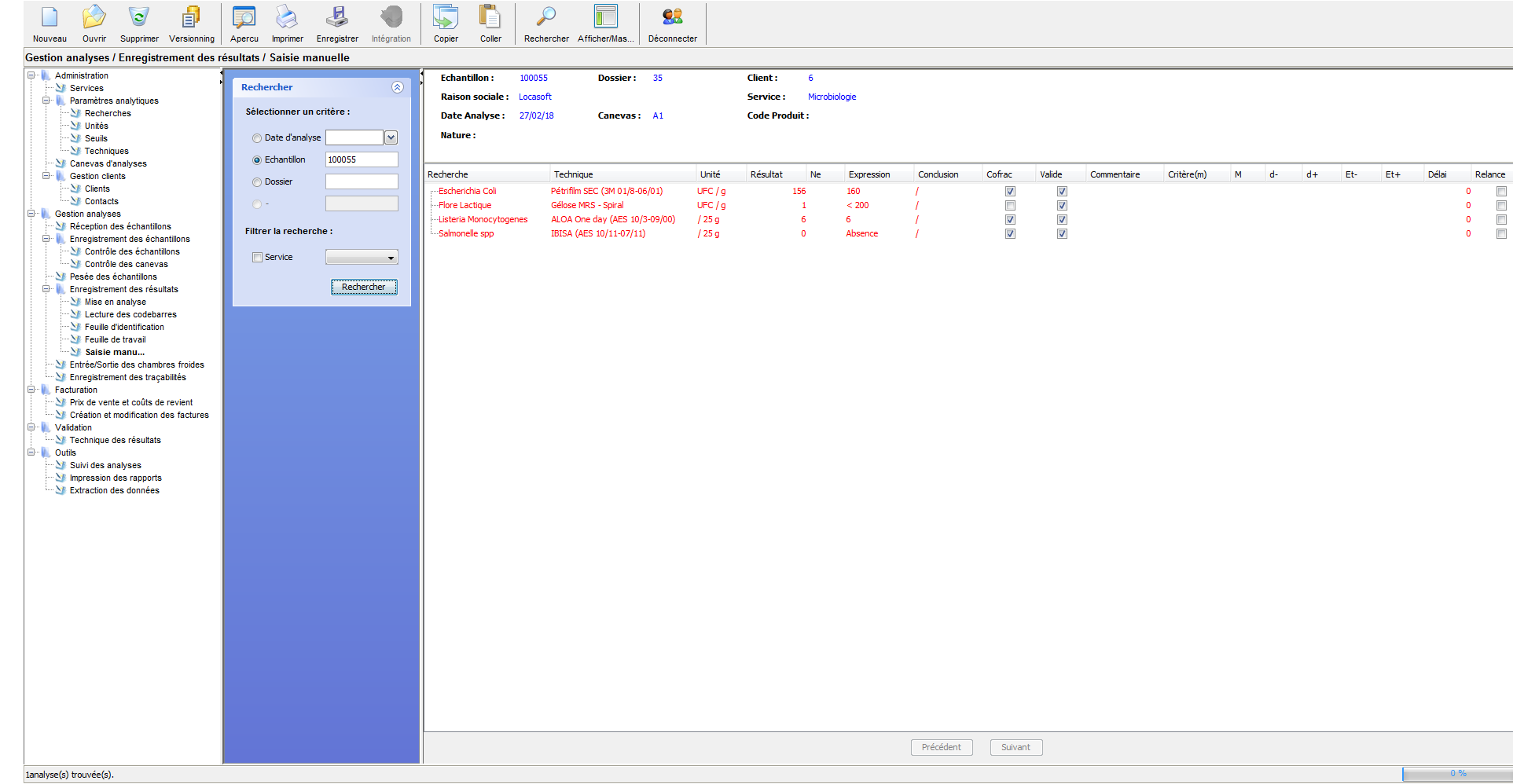Collapse Enregistrement des résultats node
Image resolution: width=1513 pixels, height=784 pixels.
46,289
